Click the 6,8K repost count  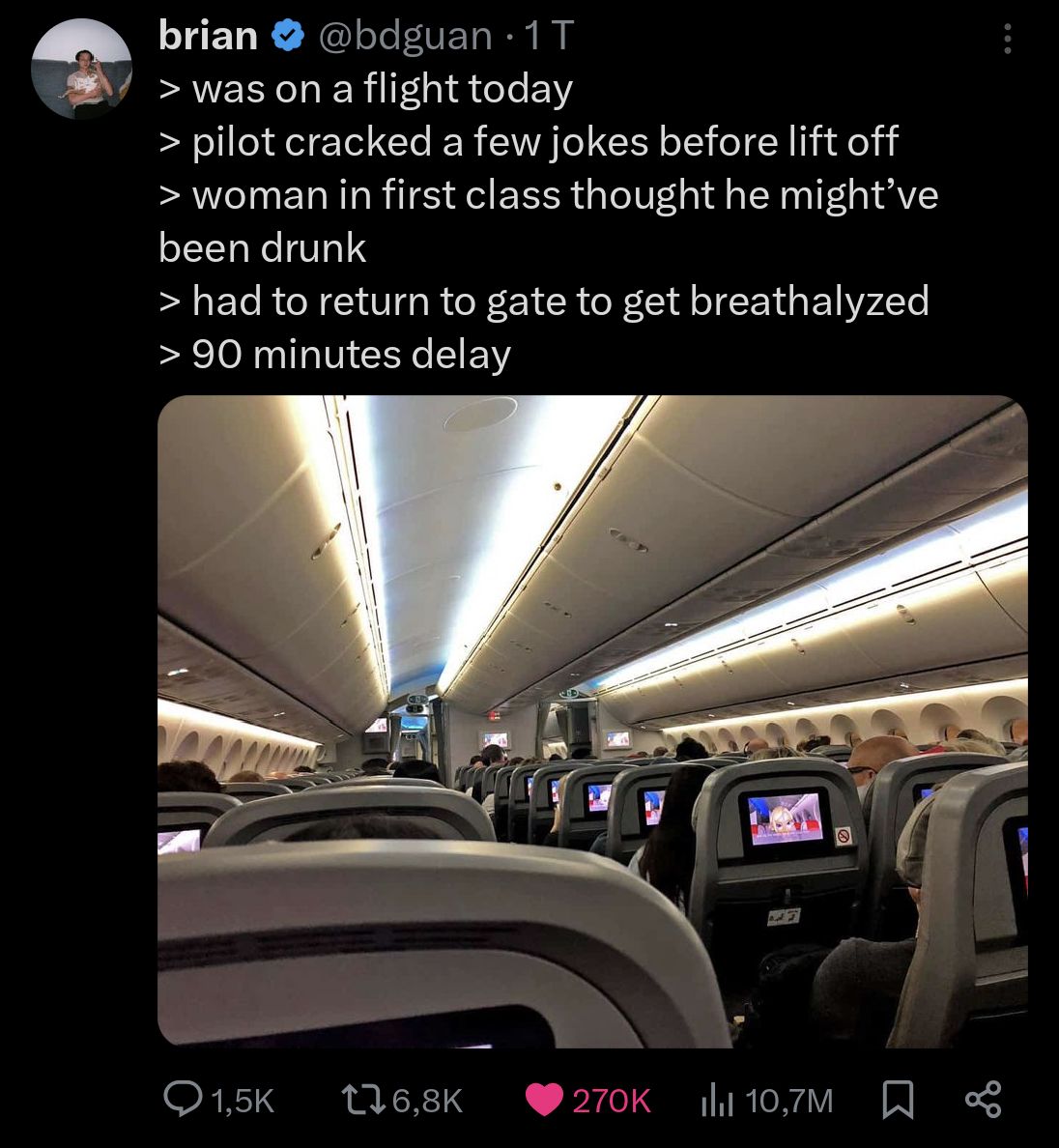coord(428,1101)
